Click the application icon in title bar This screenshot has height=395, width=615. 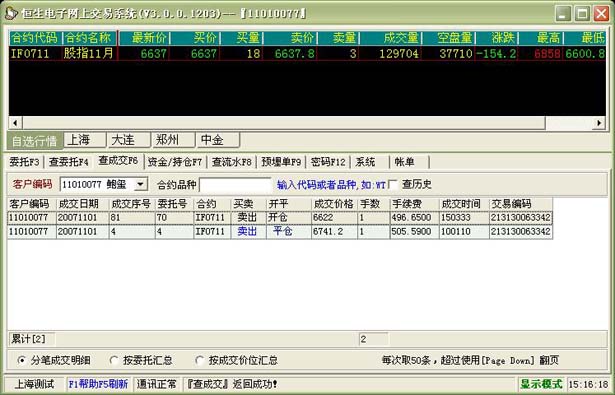coord(11,13)
